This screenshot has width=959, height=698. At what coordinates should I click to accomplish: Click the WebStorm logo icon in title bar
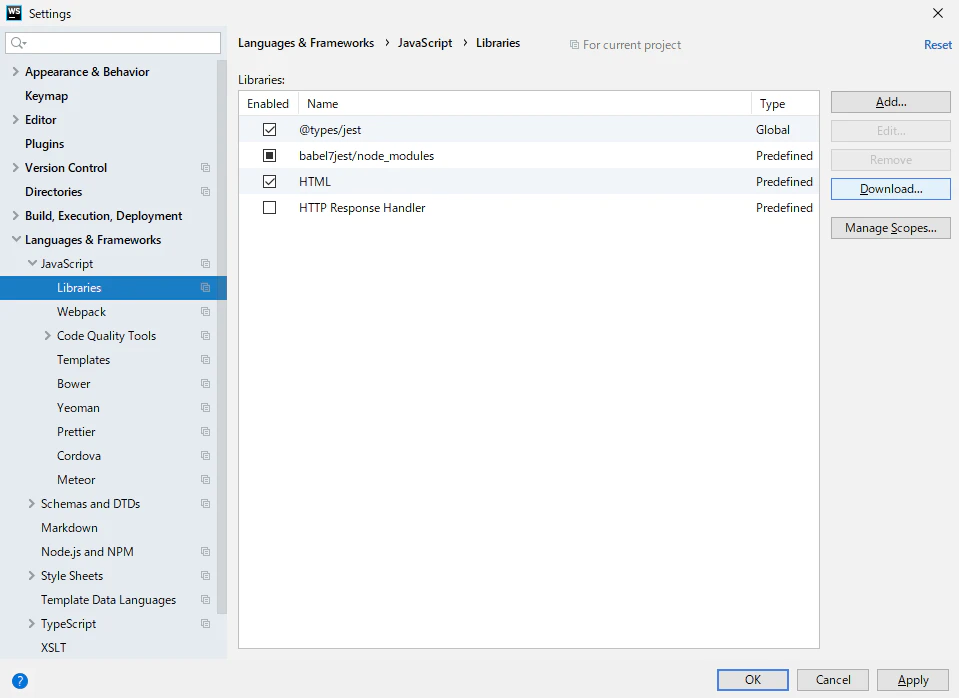pyautogui.click(x=13, y=13)
